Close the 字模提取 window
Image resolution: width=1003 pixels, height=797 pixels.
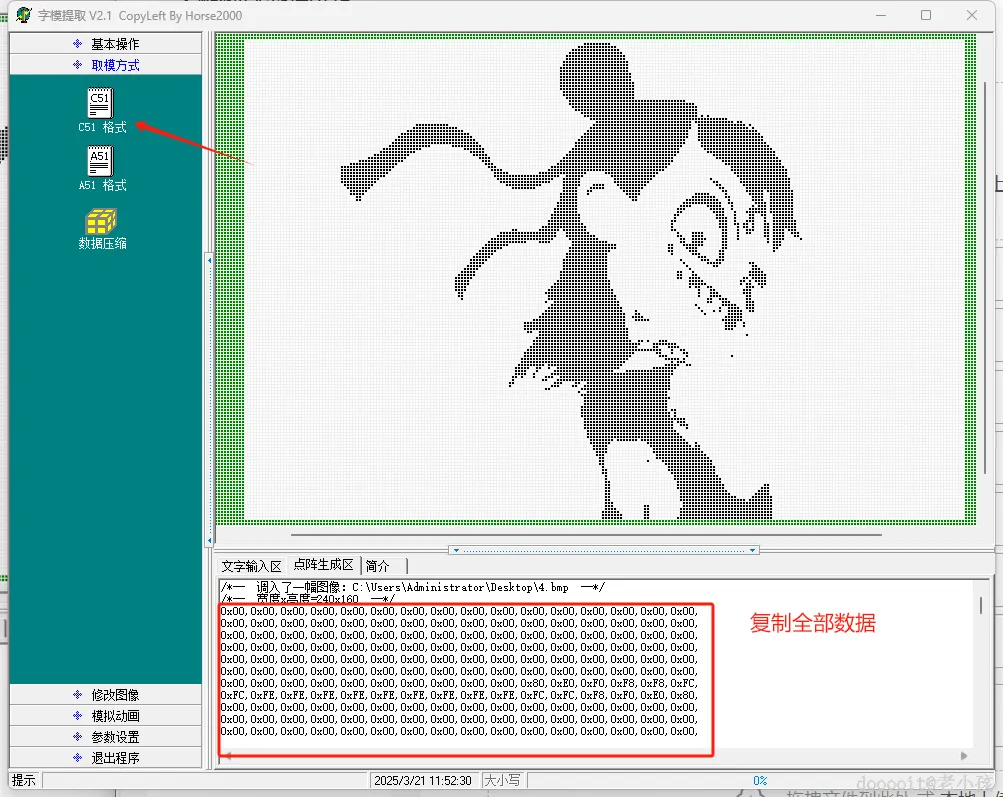point(972,15)
